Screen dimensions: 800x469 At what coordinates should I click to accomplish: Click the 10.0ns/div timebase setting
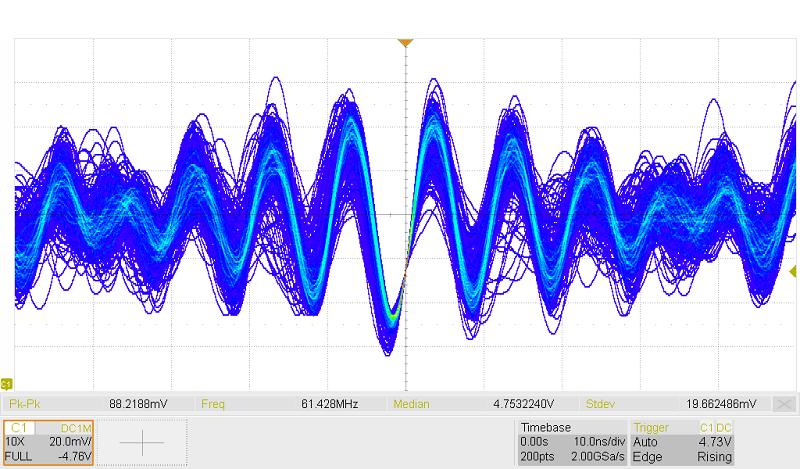tap(596, 441)
